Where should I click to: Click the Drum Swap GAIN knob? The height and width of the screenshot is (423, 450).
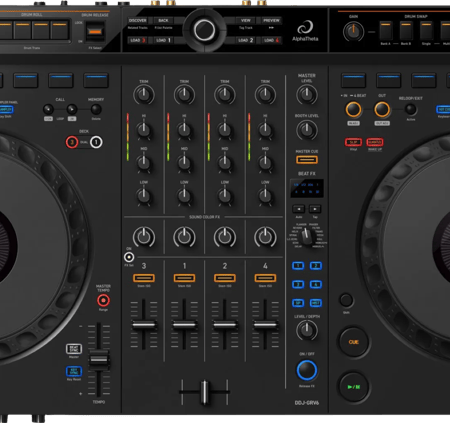pos(353,32)
